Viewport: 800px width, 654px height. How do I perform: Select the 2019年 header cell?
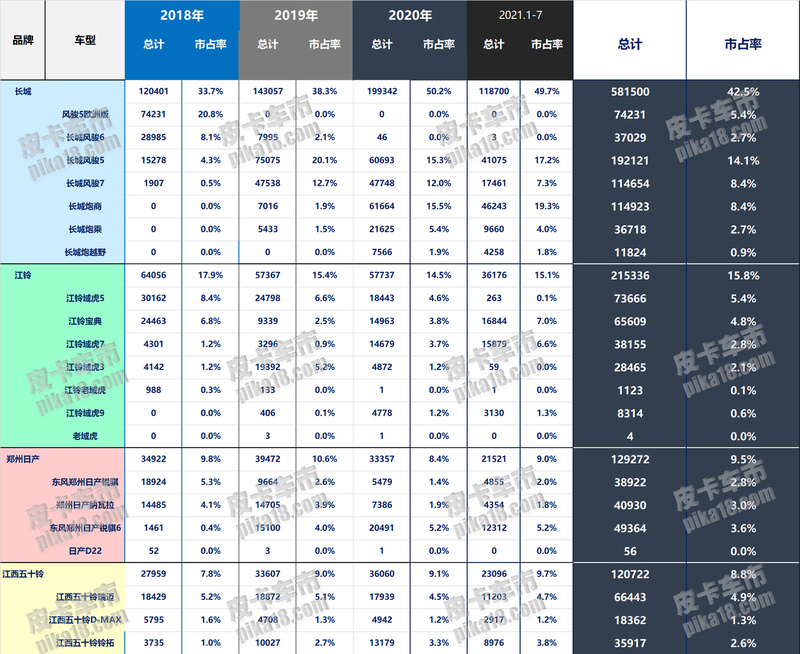pyautogui.click(x=296, y=15)
